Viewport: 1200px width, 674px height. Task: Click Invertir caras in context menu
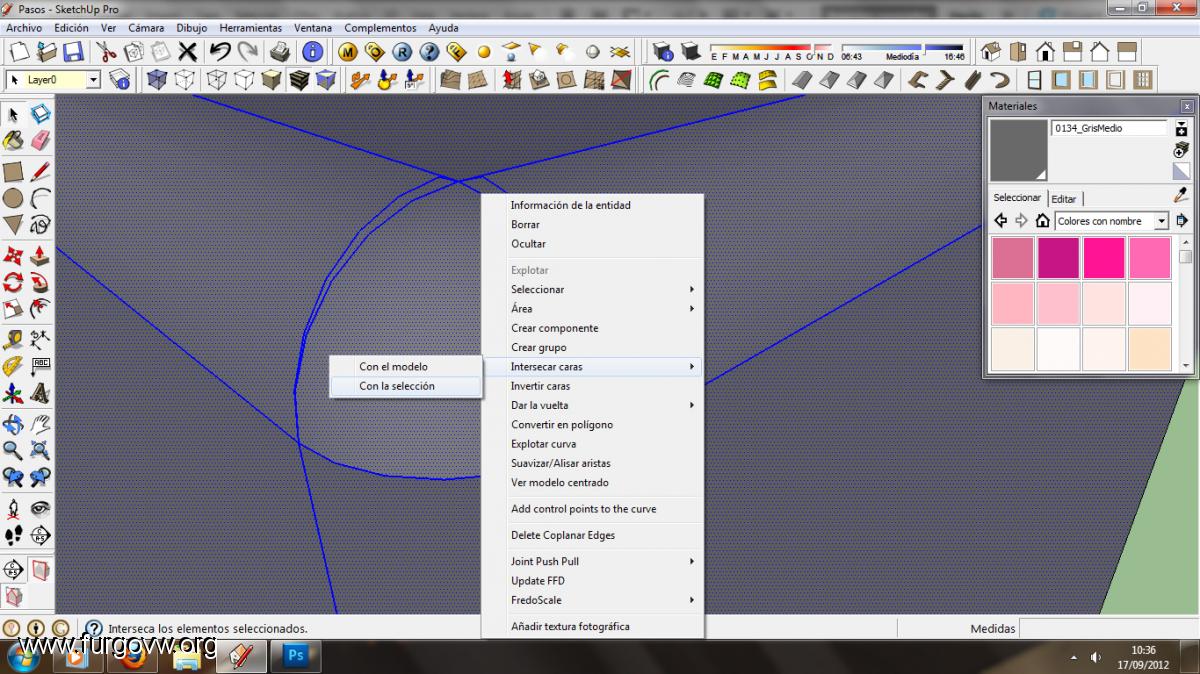click(592, 386)
